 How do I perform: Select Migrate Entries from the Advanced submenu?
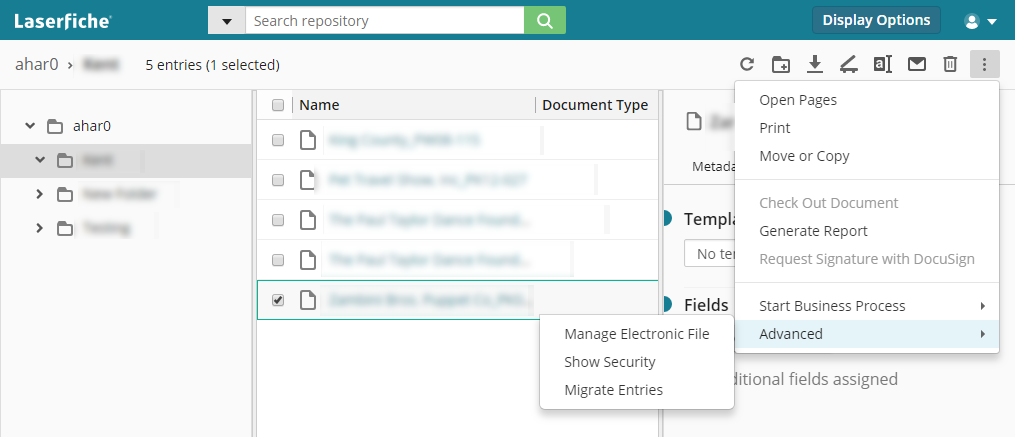coord(613,390)
